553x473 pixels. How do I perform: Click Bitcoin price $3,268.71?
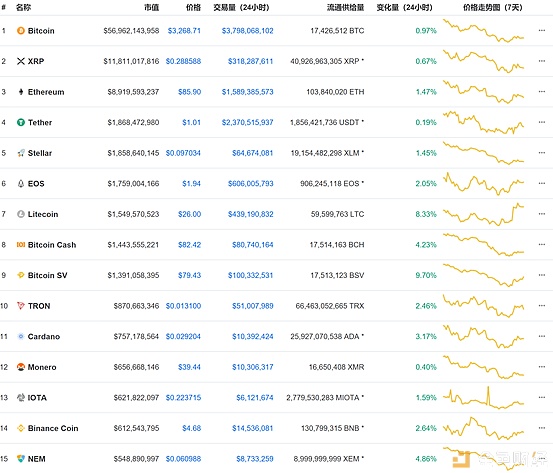(x=184, y=31)
